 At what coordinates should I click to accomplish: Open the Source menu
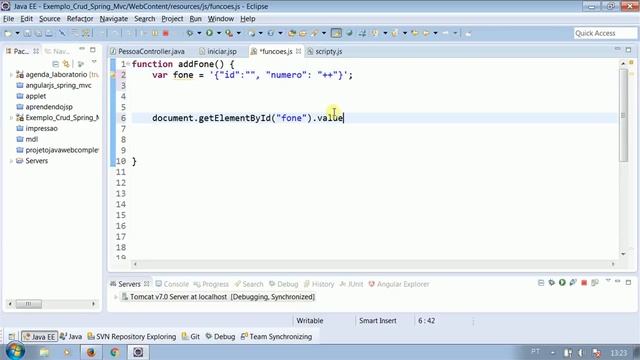click(x=49, y=19)
